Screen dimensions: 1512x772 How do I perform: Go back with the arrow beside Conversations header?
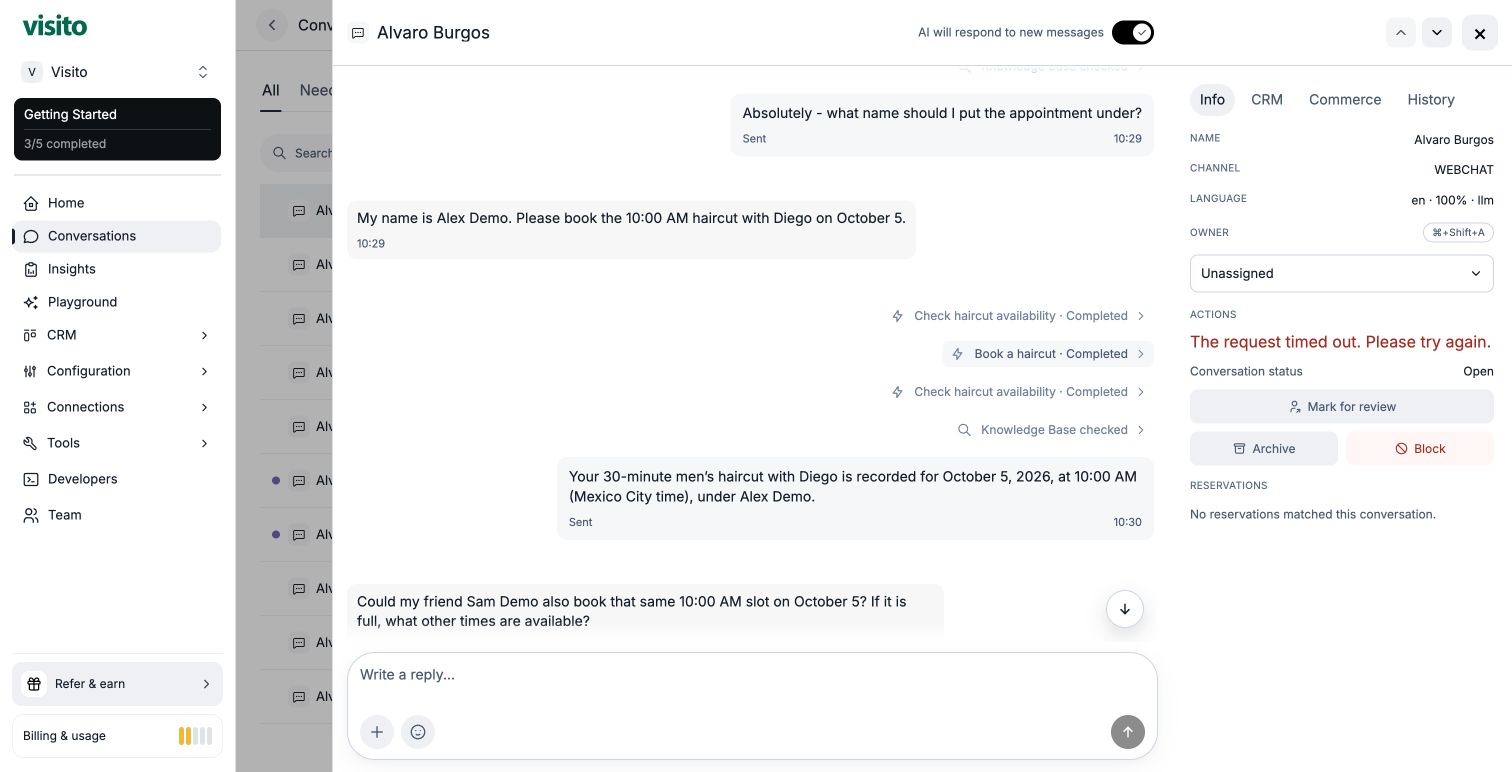point(272,25)
